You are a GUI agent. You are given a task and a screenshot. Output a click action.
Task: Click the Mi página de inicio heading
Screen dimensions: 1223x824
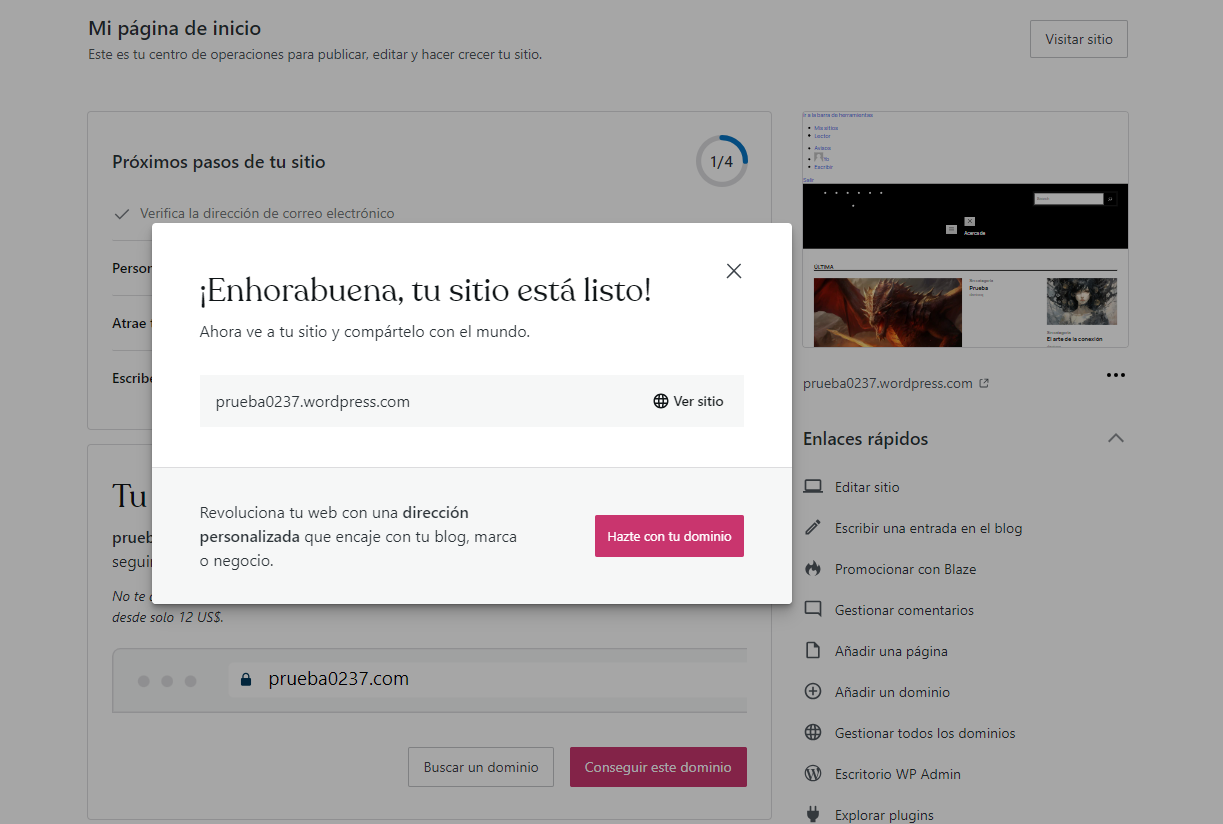pyautogui.click(x=175, y=29)
